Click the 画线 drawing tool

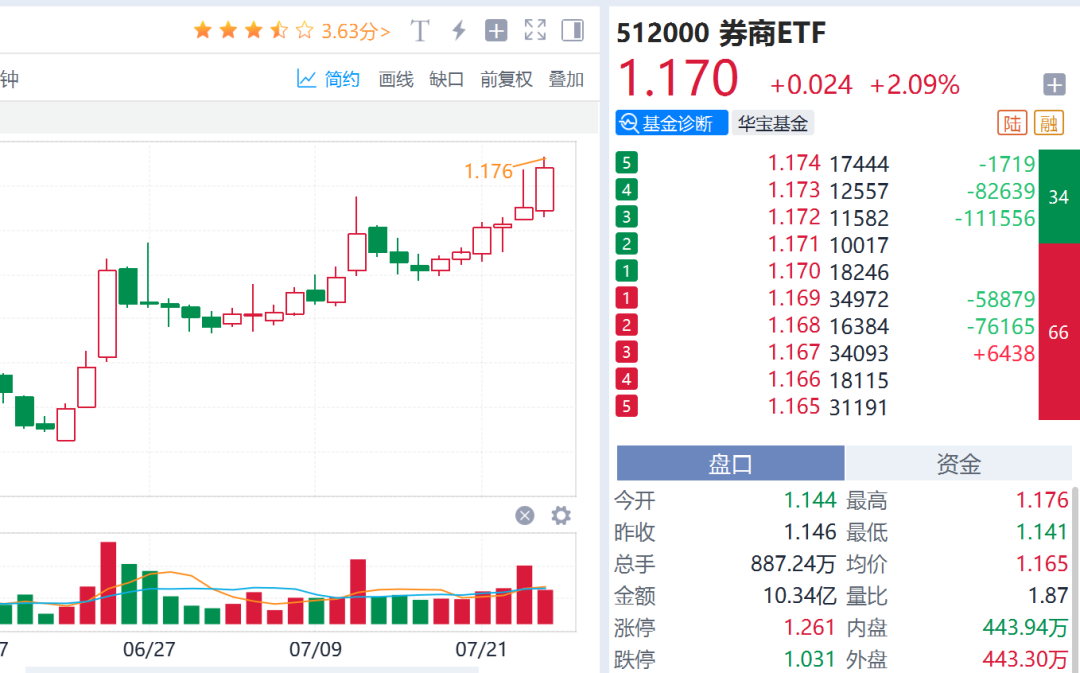click(396, 79)
